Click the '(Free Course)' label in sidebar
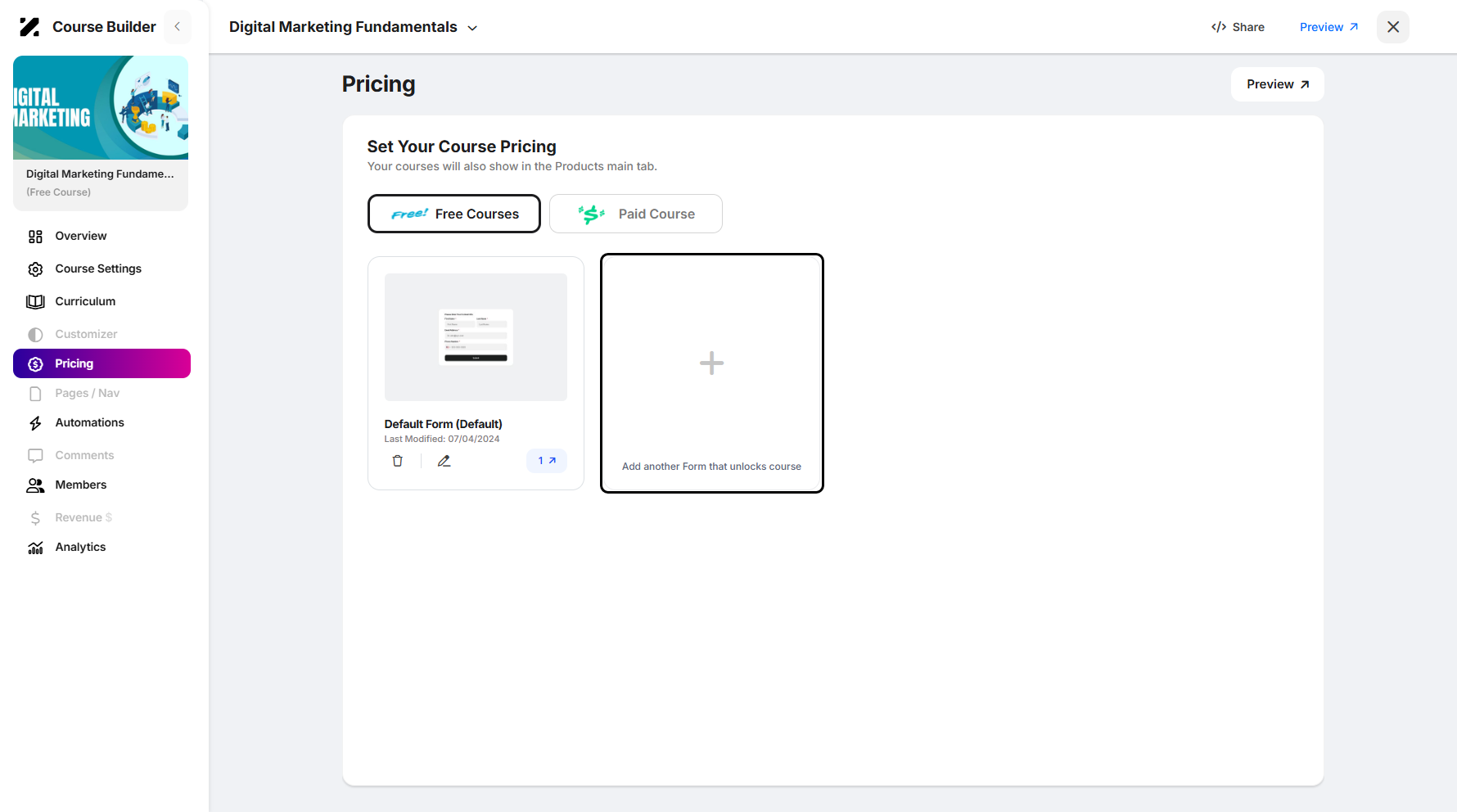The height and width of the screenshot is (812, 1457). pos(59,192)
